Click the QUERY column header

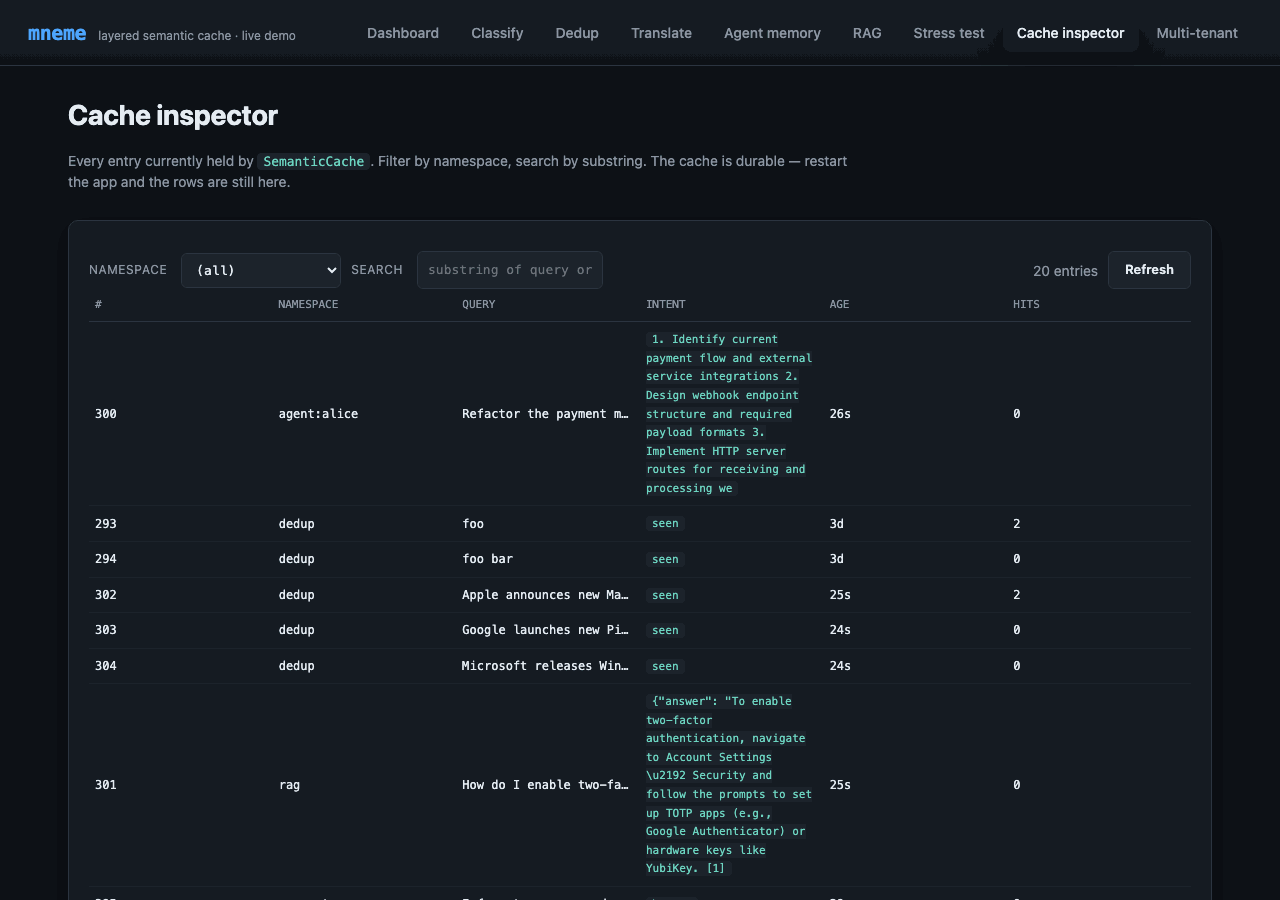tap(478, 304)
